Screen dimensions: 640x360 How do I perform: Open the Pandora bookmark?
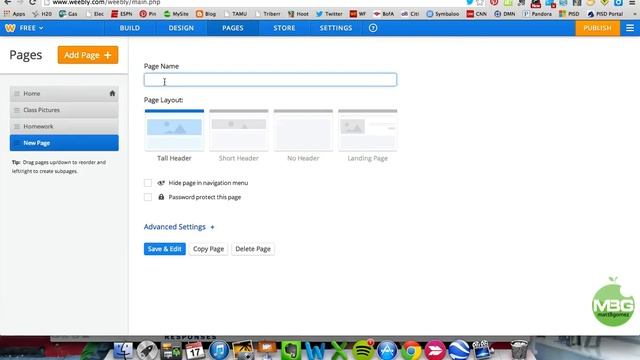[x=538, y=14]
